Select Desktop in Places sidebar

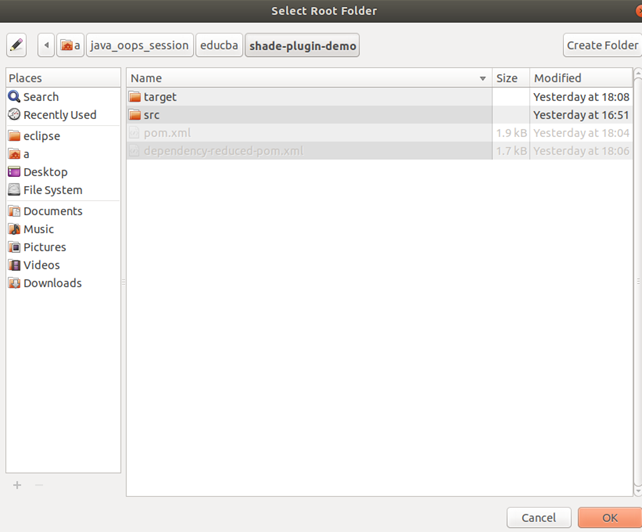(63, 172)
